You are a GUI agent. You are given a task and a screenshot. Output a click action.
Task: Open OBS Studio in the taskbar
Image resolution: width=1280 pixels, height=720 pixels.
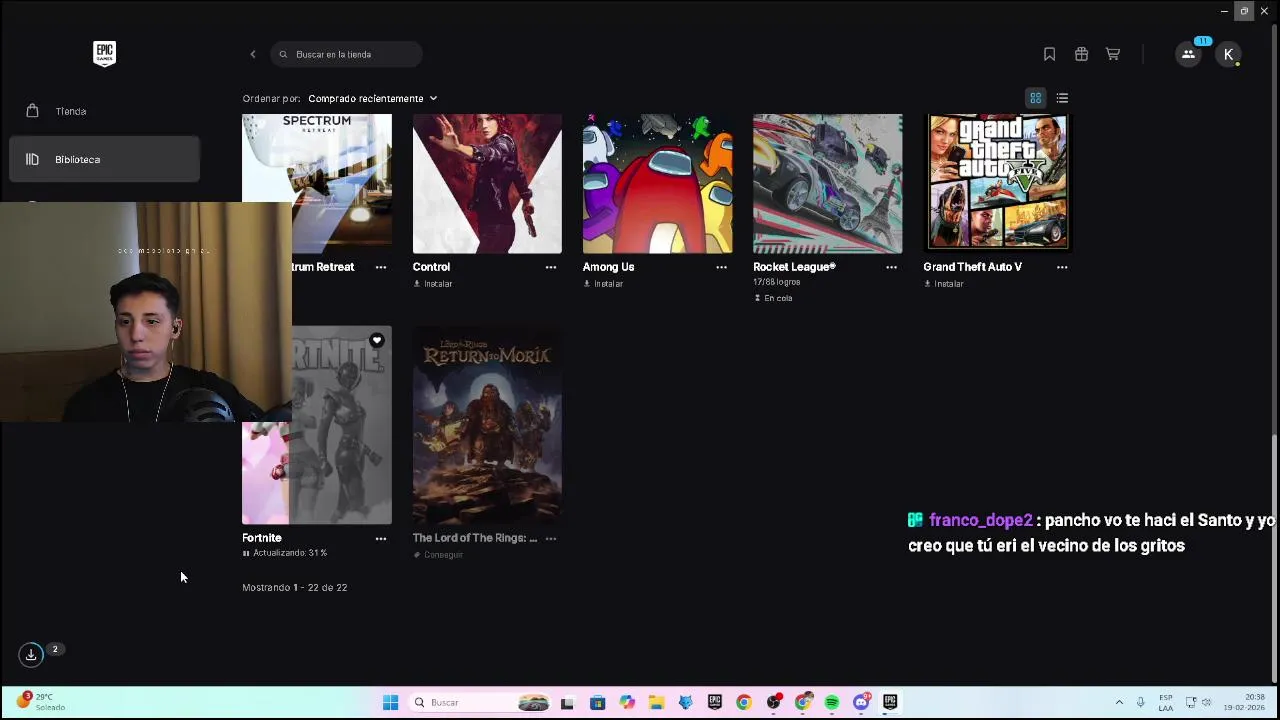click(x=773, y=703)
